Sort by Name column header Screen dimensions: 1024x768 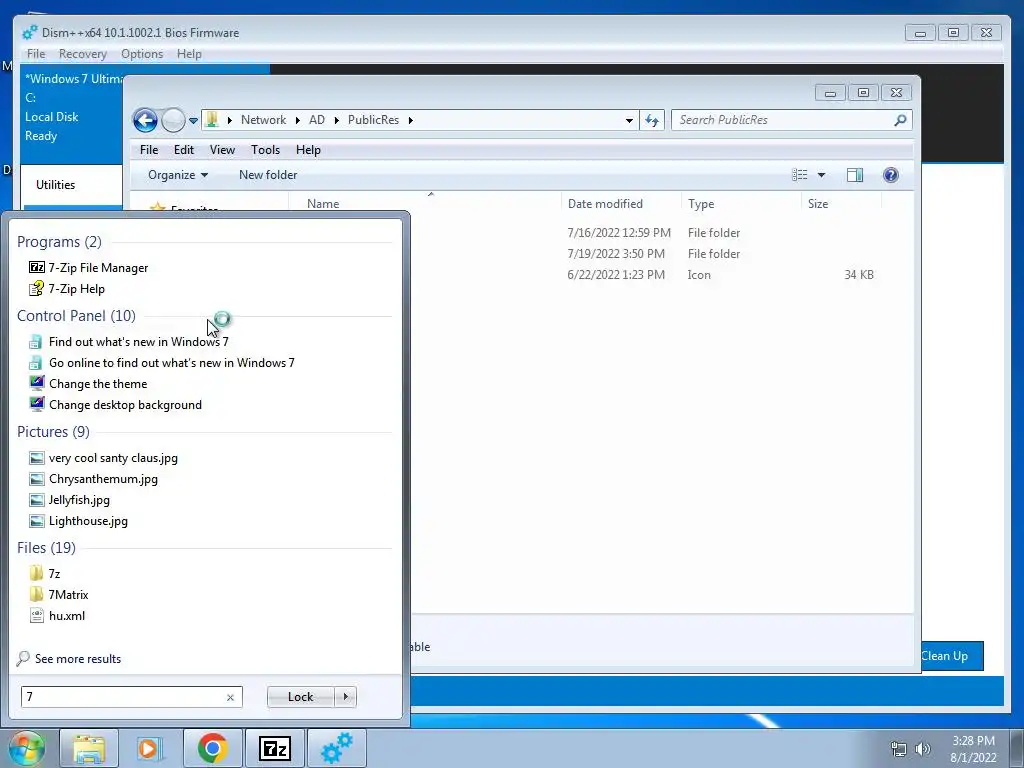(x=424, y=203)
